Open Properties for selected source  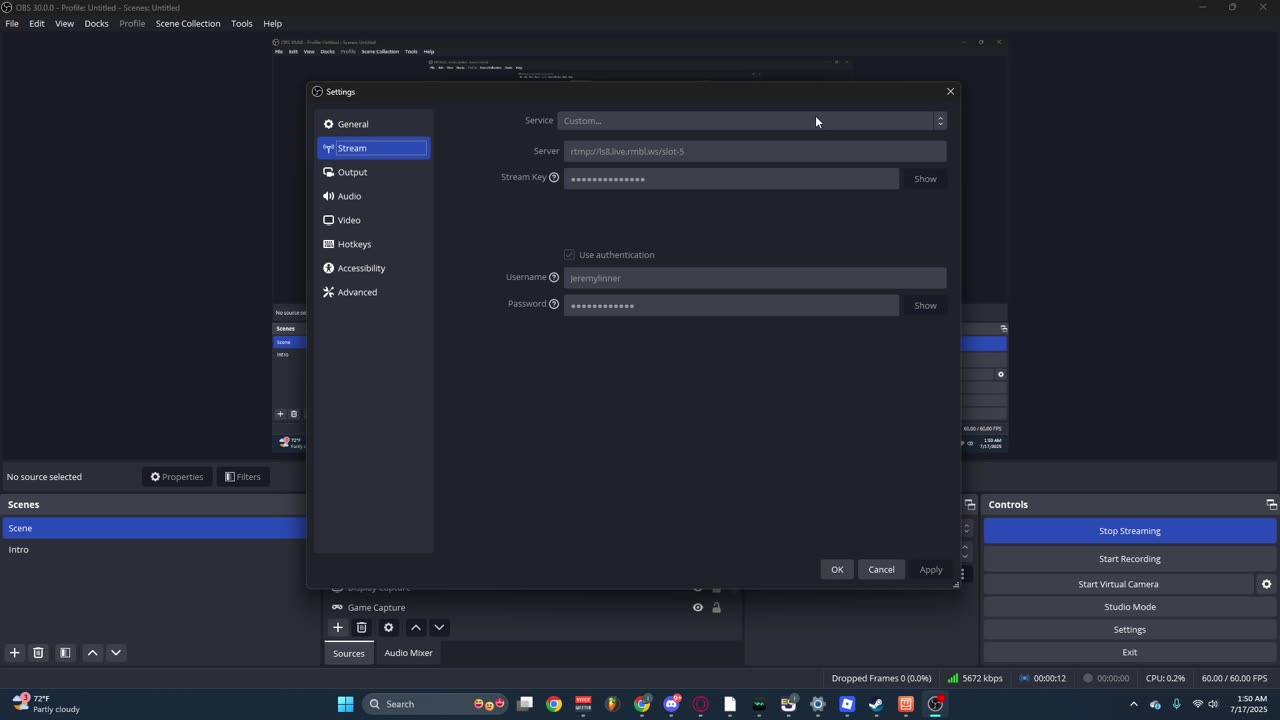[177, 477]
